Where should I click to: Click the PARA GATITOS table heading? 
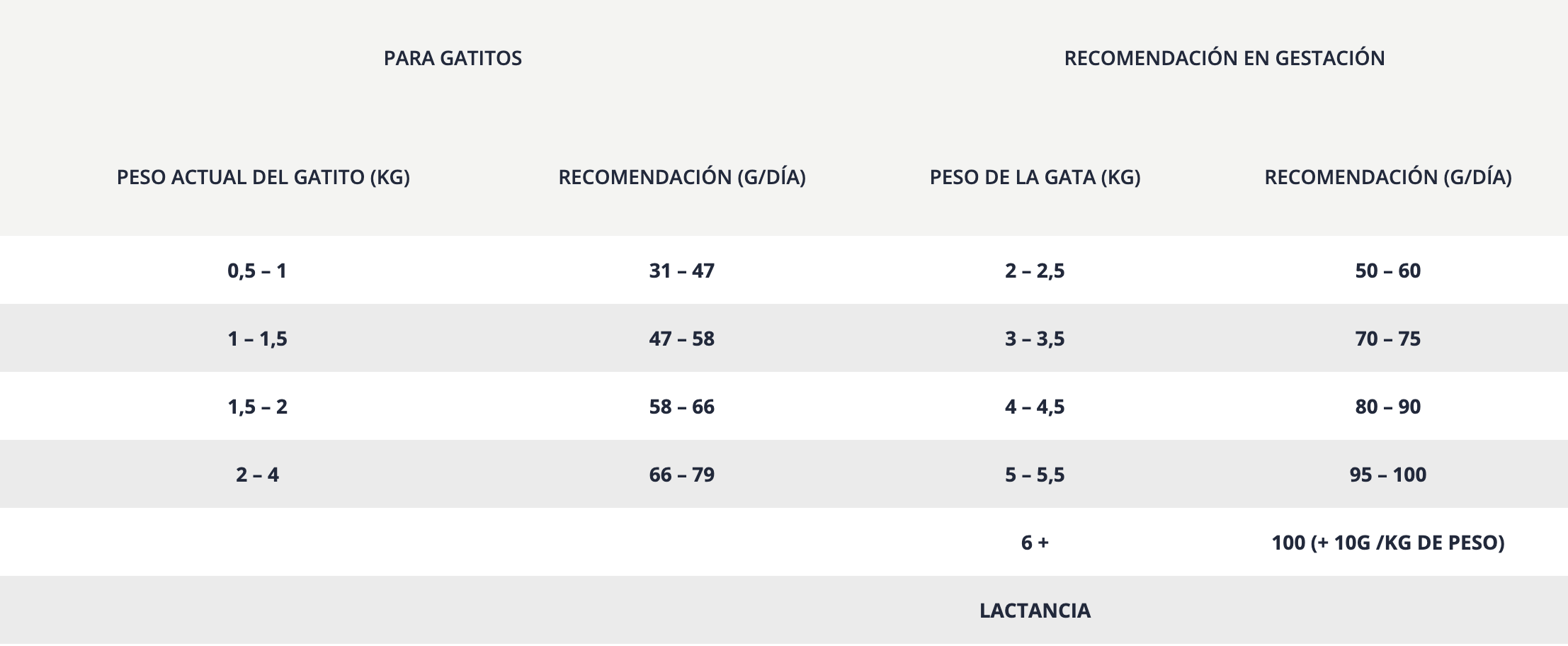(453, 58)
